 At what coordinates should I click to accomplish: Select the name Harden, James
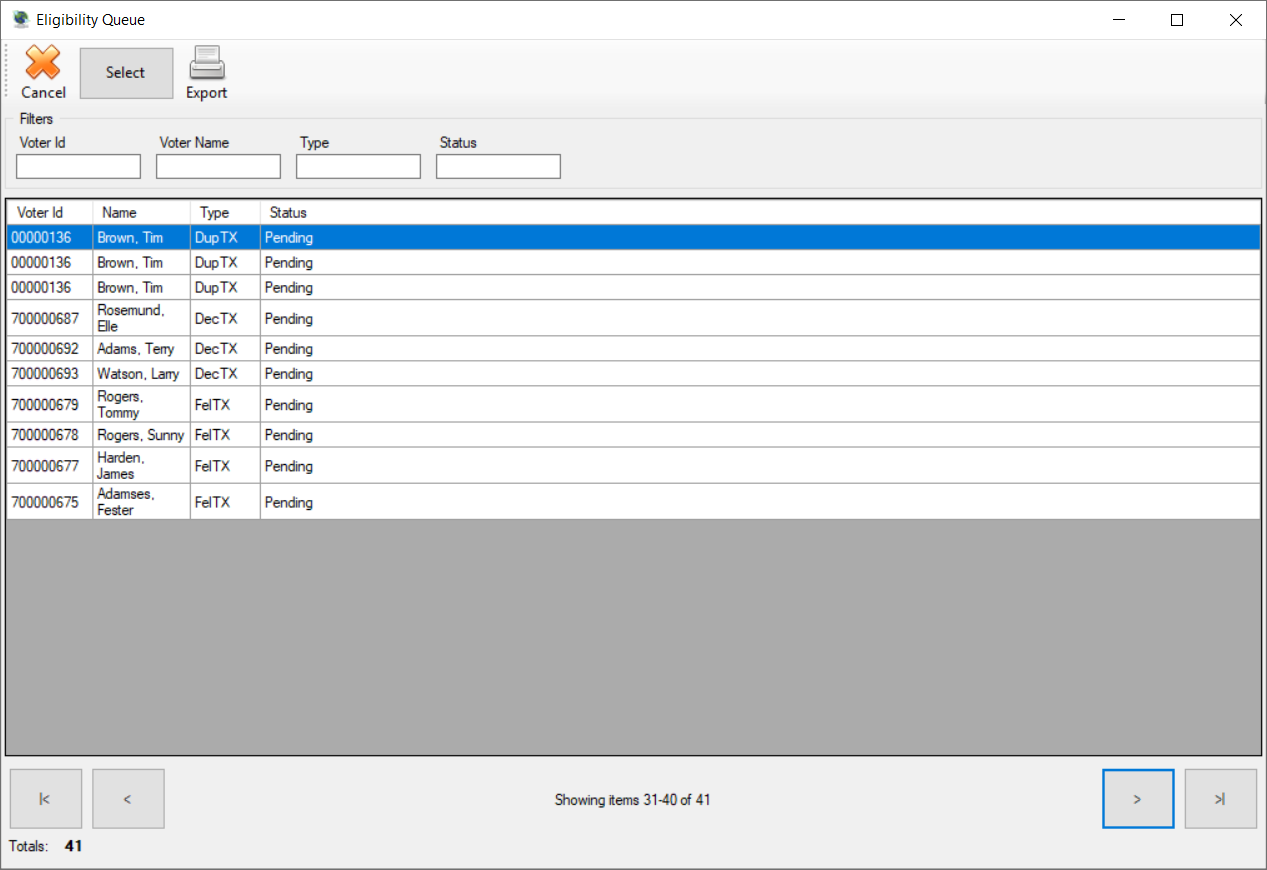pos(142,466)
